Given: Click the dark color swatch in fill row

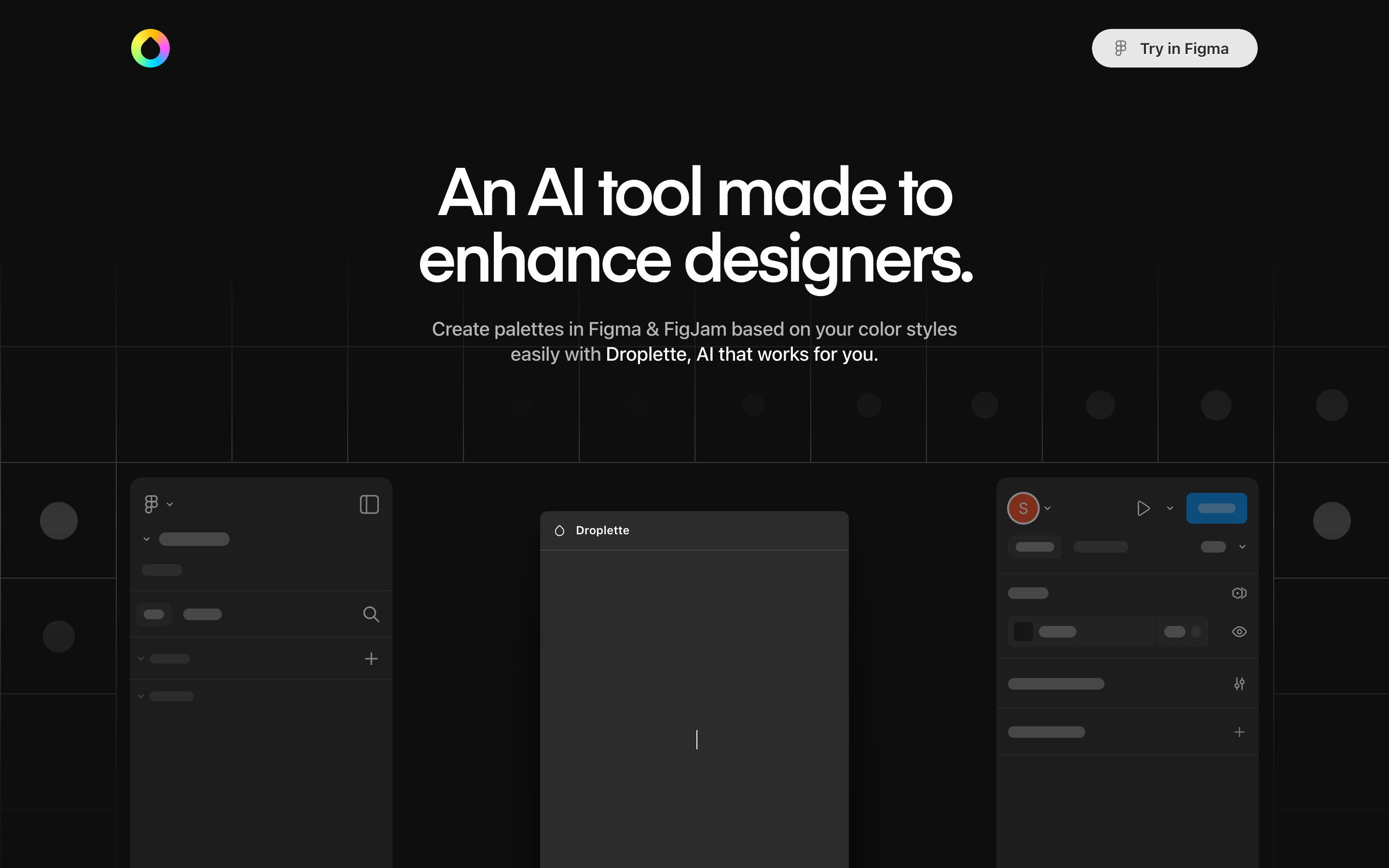Looking at the screenshot, I should [x=1023, y=632].
